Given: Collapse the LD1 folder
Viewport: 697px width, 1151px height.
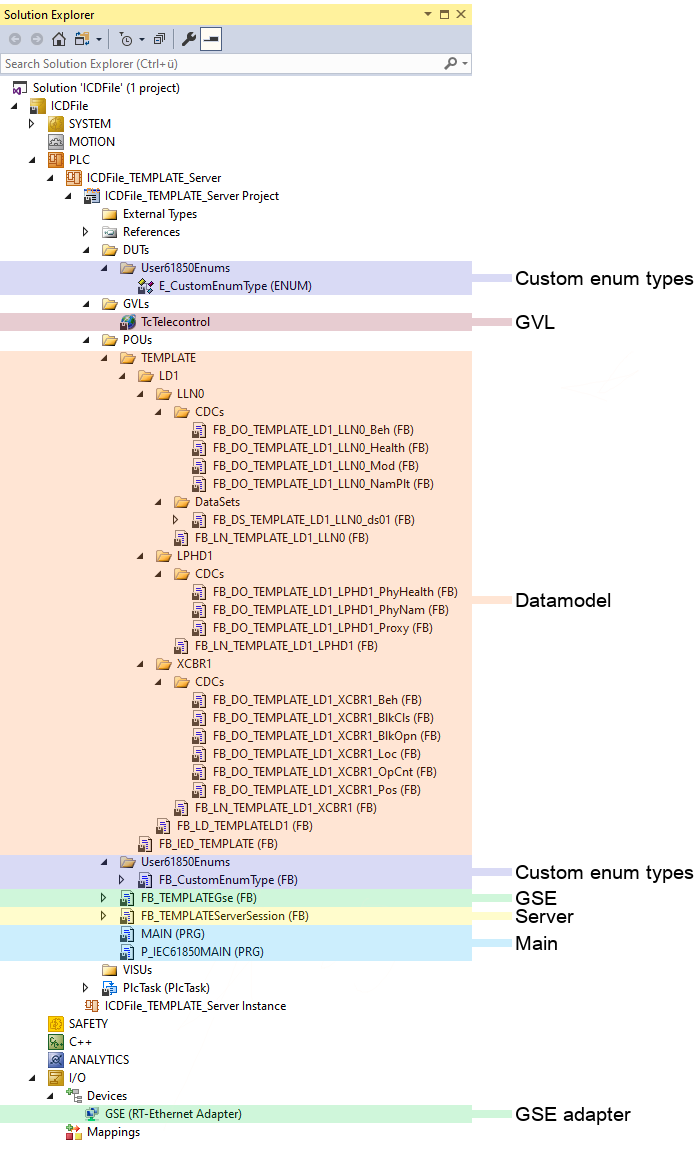Looking at the screenshot, I should click(122, 376).
